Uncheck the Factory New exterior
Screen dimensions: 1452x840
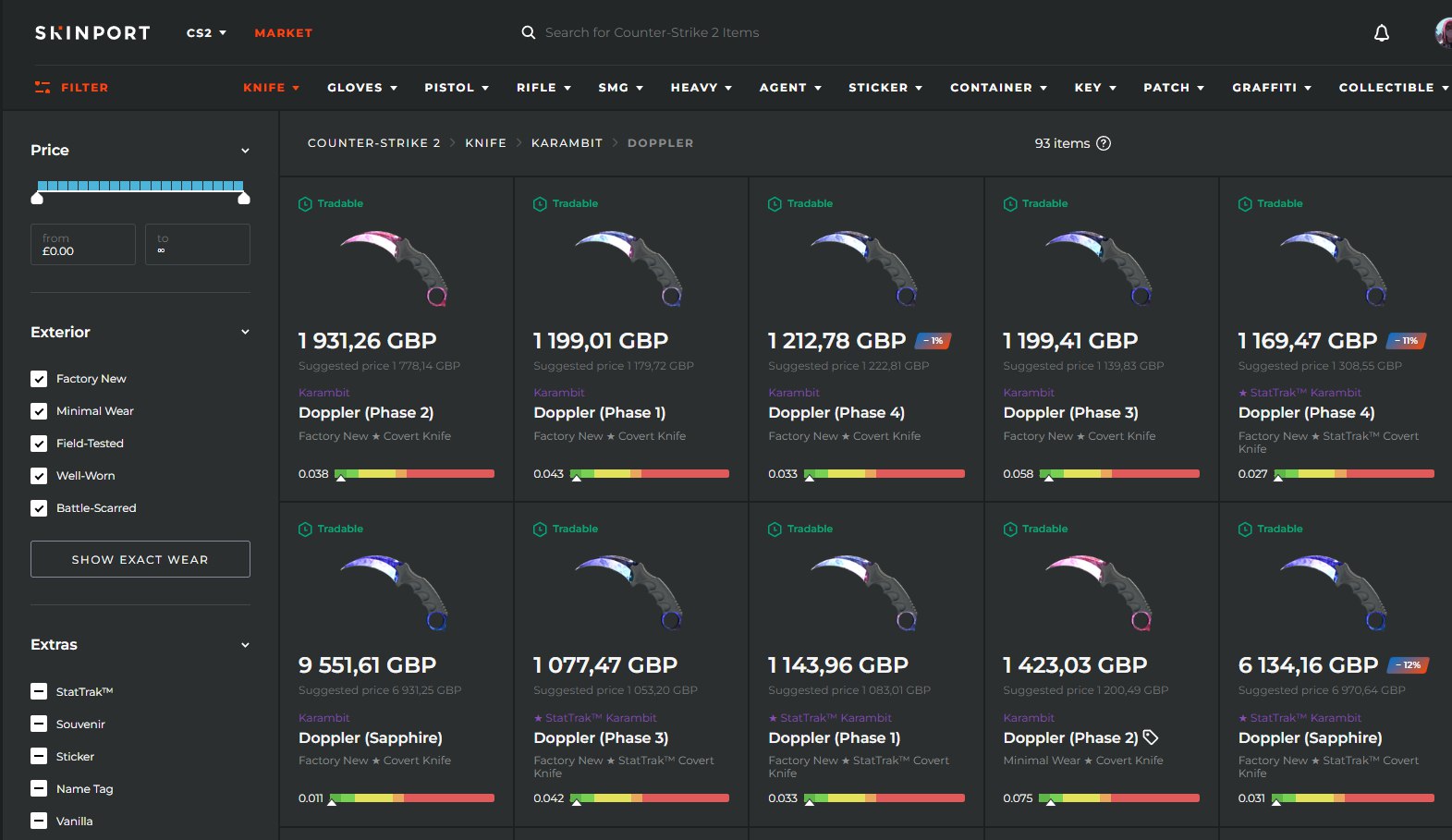39,379
